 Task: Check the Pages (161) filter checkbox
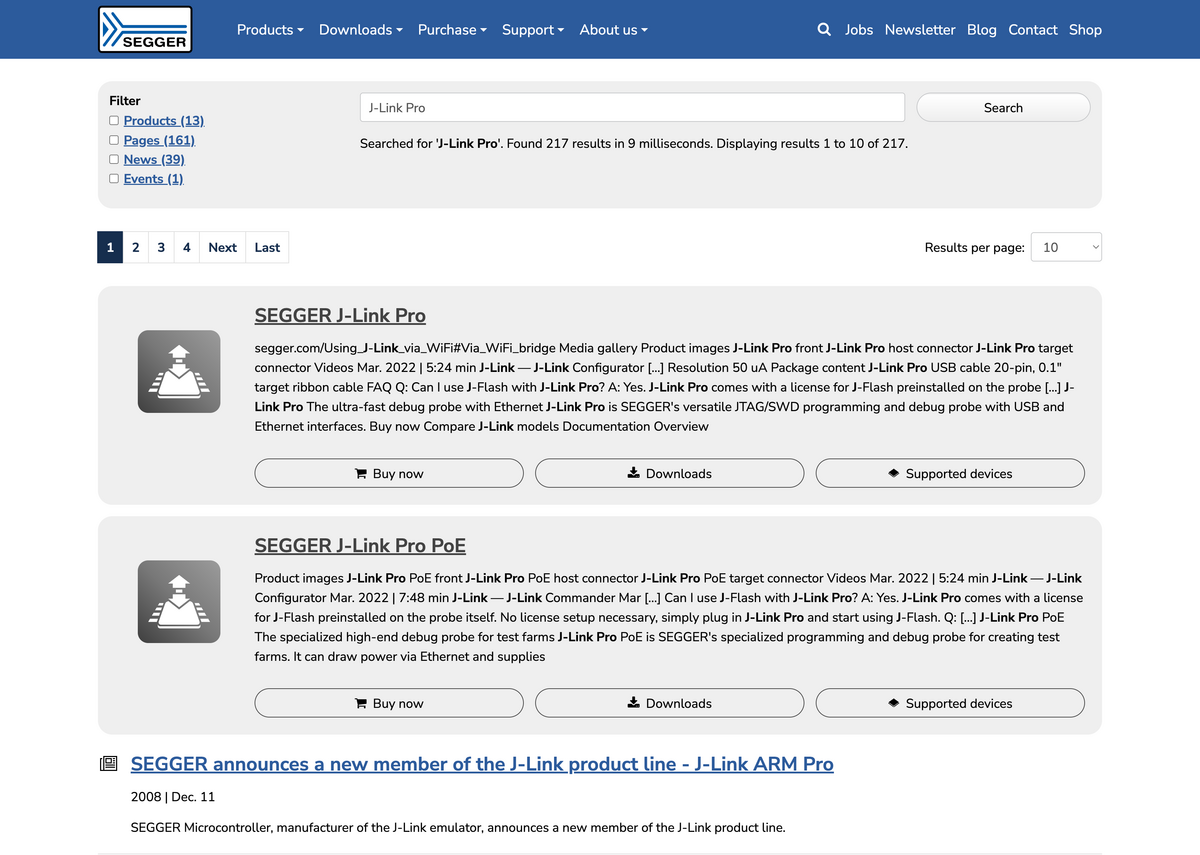coord(114,140)
